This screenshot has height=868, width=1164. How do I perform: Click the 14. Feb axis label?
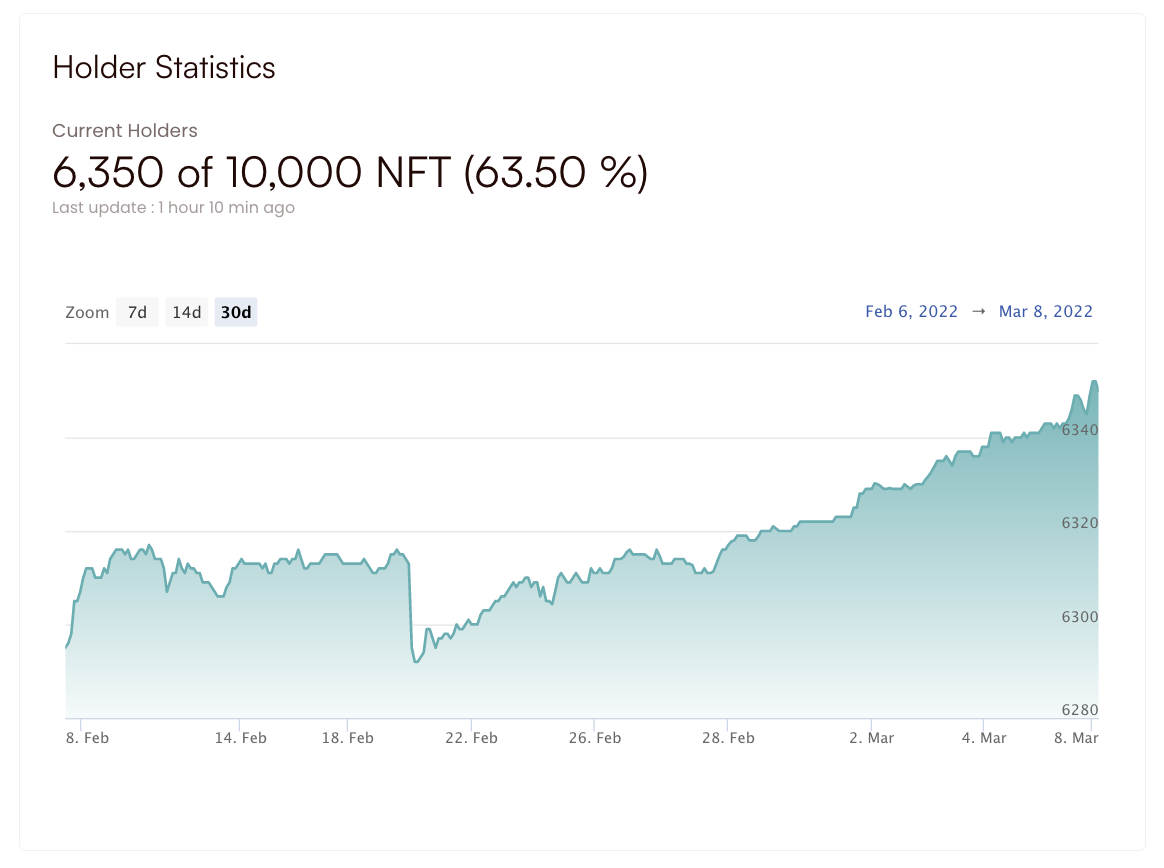pos(240,738)
